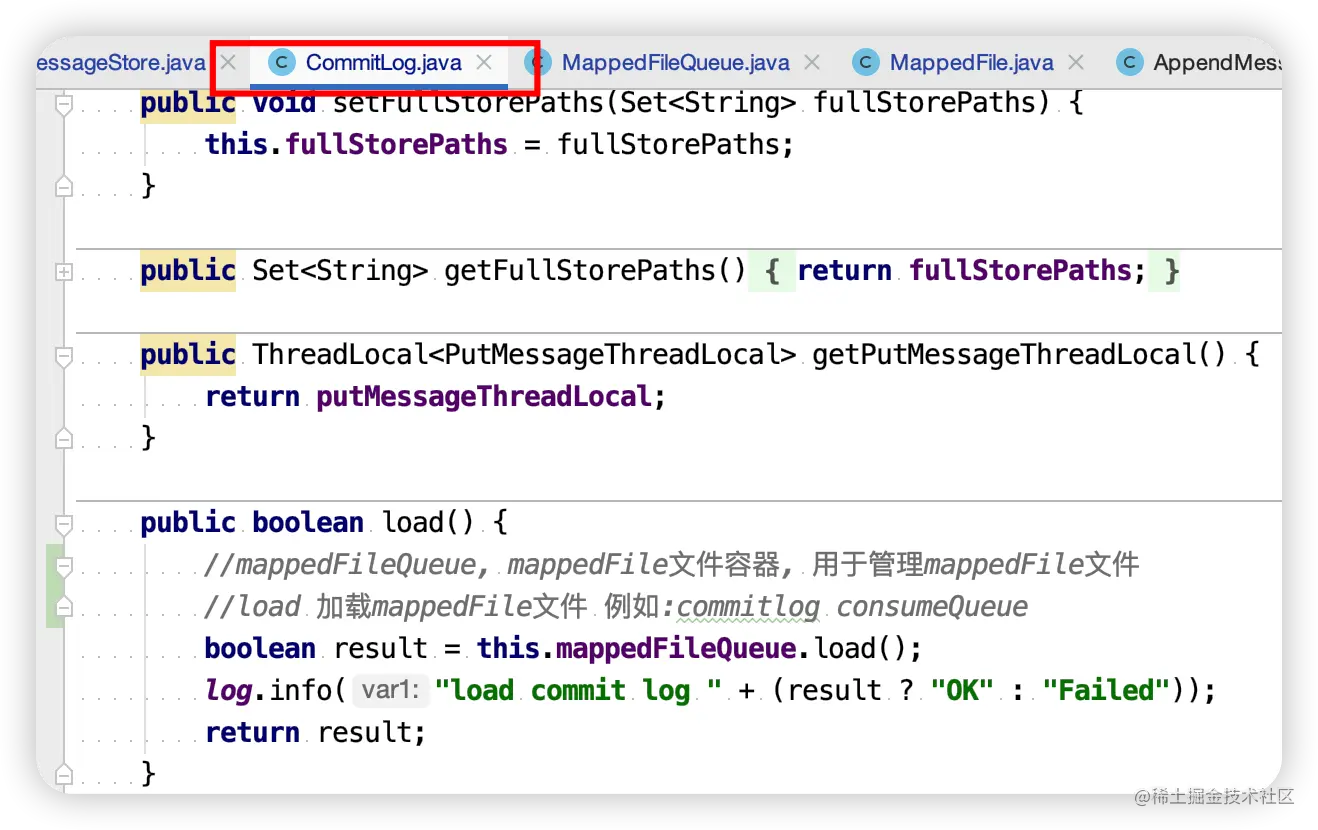Click fold end marker at //load comment line
The height and width of the screenshot is (830, 1318).
coord(64,607)
